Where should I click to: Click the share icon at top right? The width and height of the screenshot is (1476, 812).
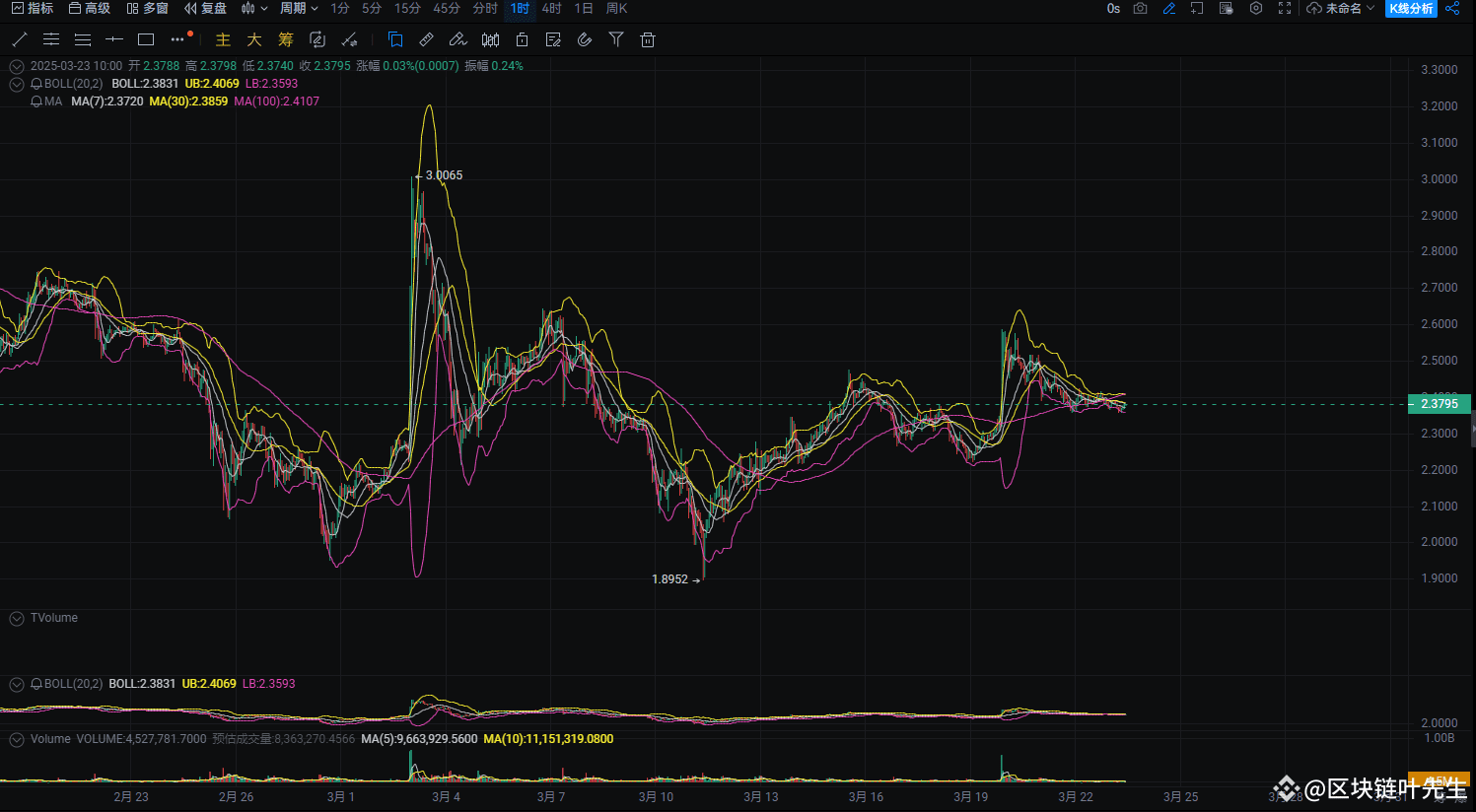click(x=1452, y=8)
